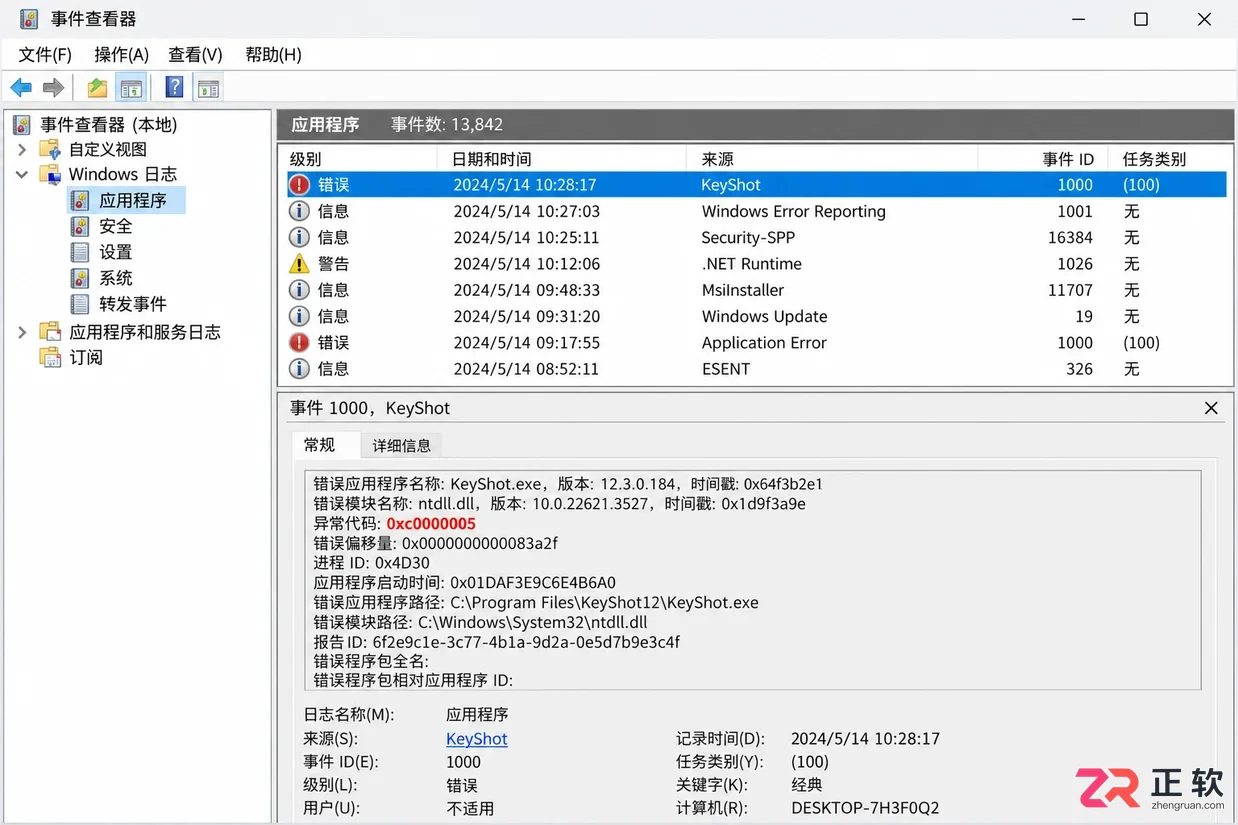Image resolution: width=1238 pixels, height=825 pixels.
Task: Click event time 2024/5/14 08:52:11
Action: (526, 369)
